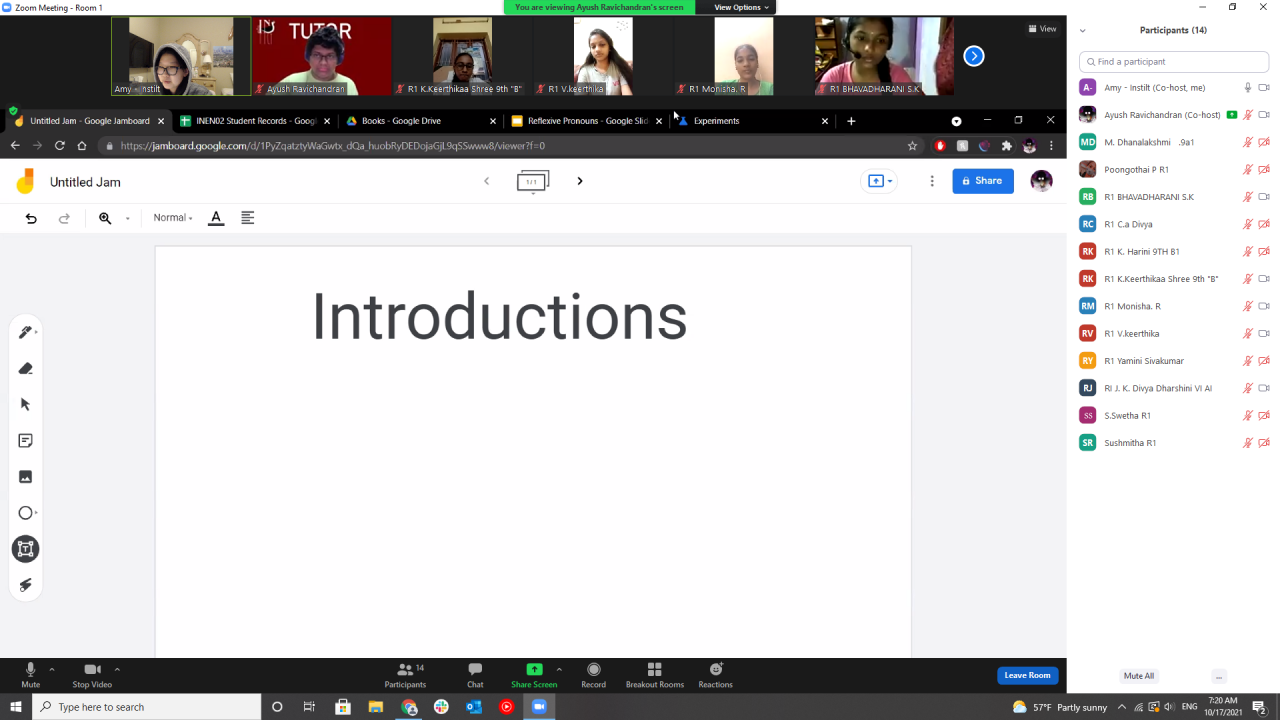
Task: Toggle the camera icon beside Amy - Instilt
Action: [x=1264, y=88]
